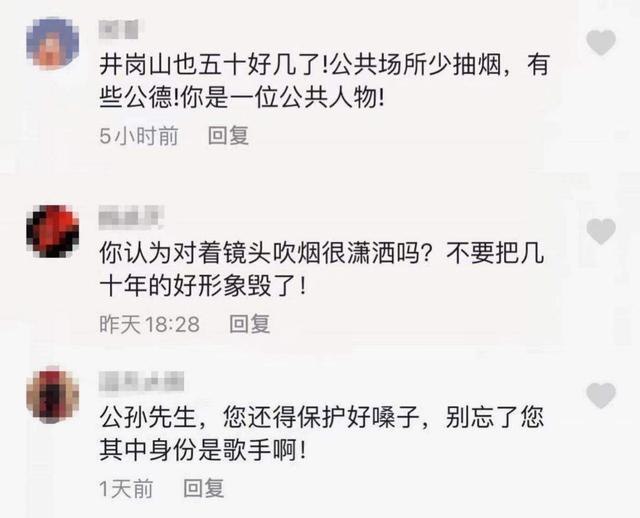
Task: Reply to the comment posted 5小时前
Action: pyautogui.click(x=228, y=135)
